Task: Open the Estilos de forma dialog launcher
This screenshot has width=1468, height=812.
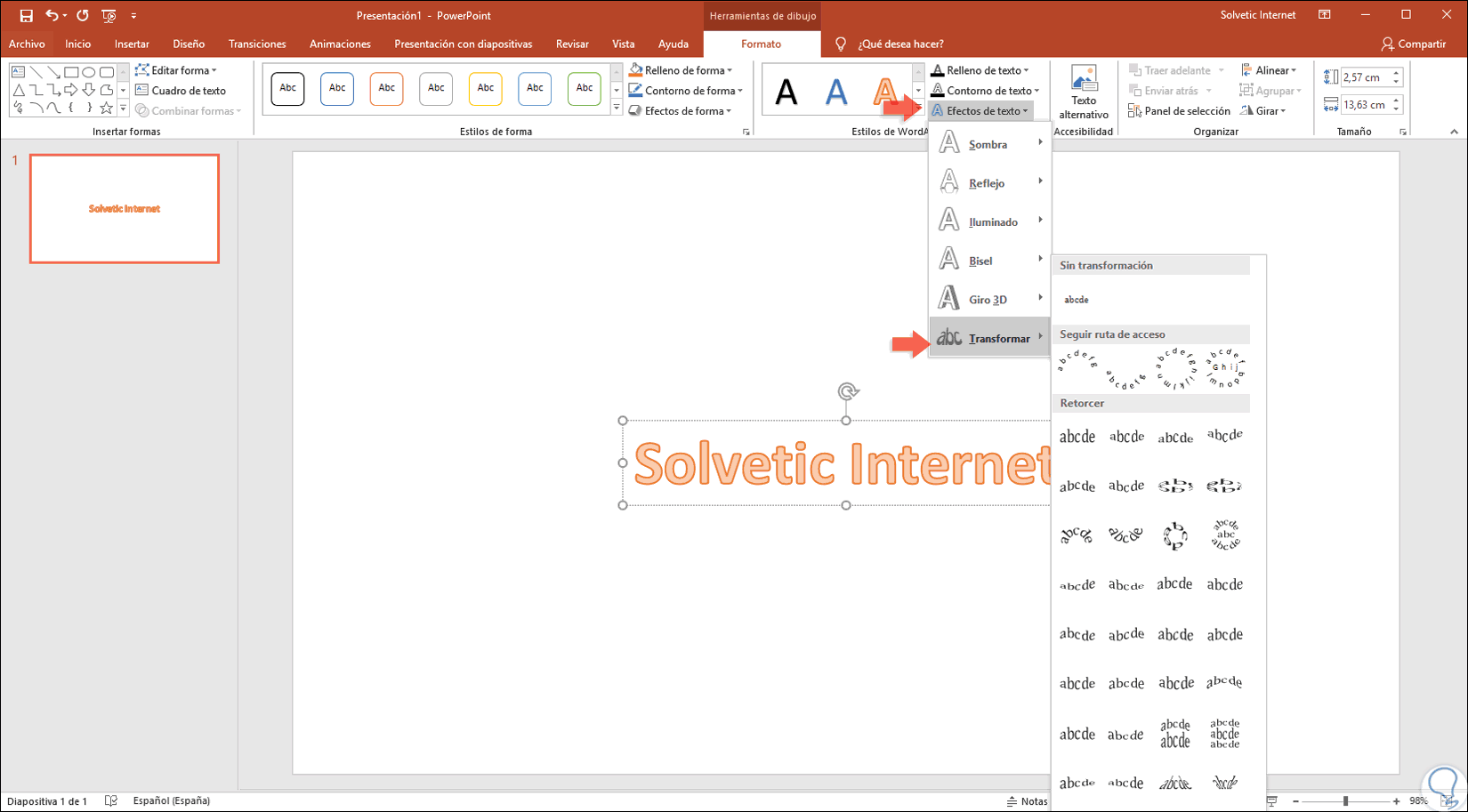Action: click(x=746, y=132)
